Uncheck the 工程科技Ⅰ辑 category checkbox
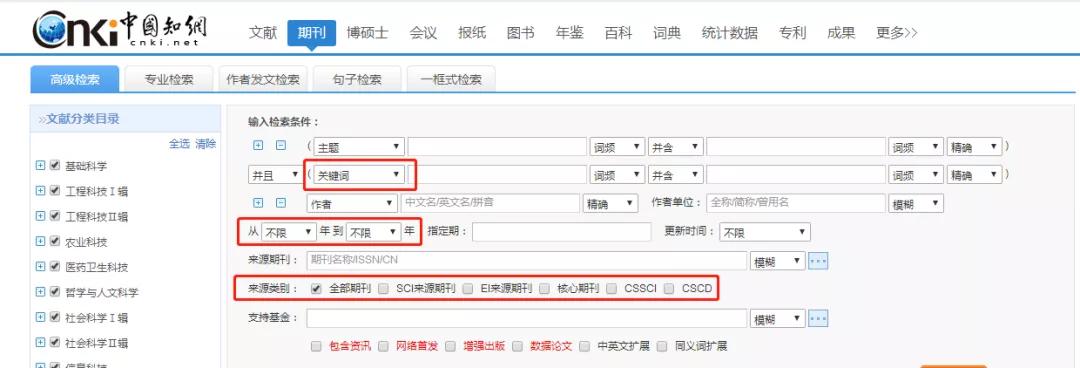 point(54,191)
